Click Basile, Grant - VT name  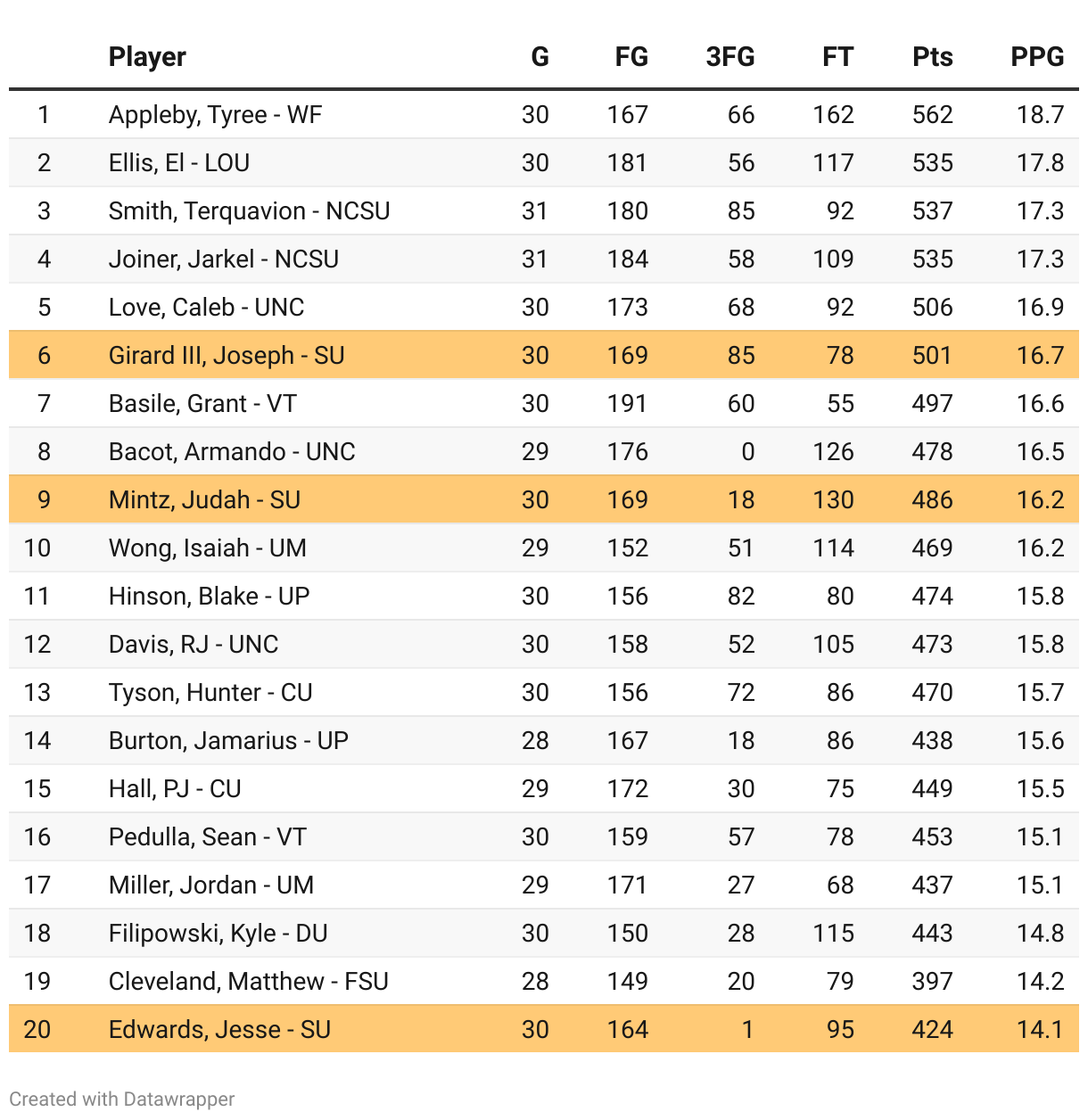(202, 403)
